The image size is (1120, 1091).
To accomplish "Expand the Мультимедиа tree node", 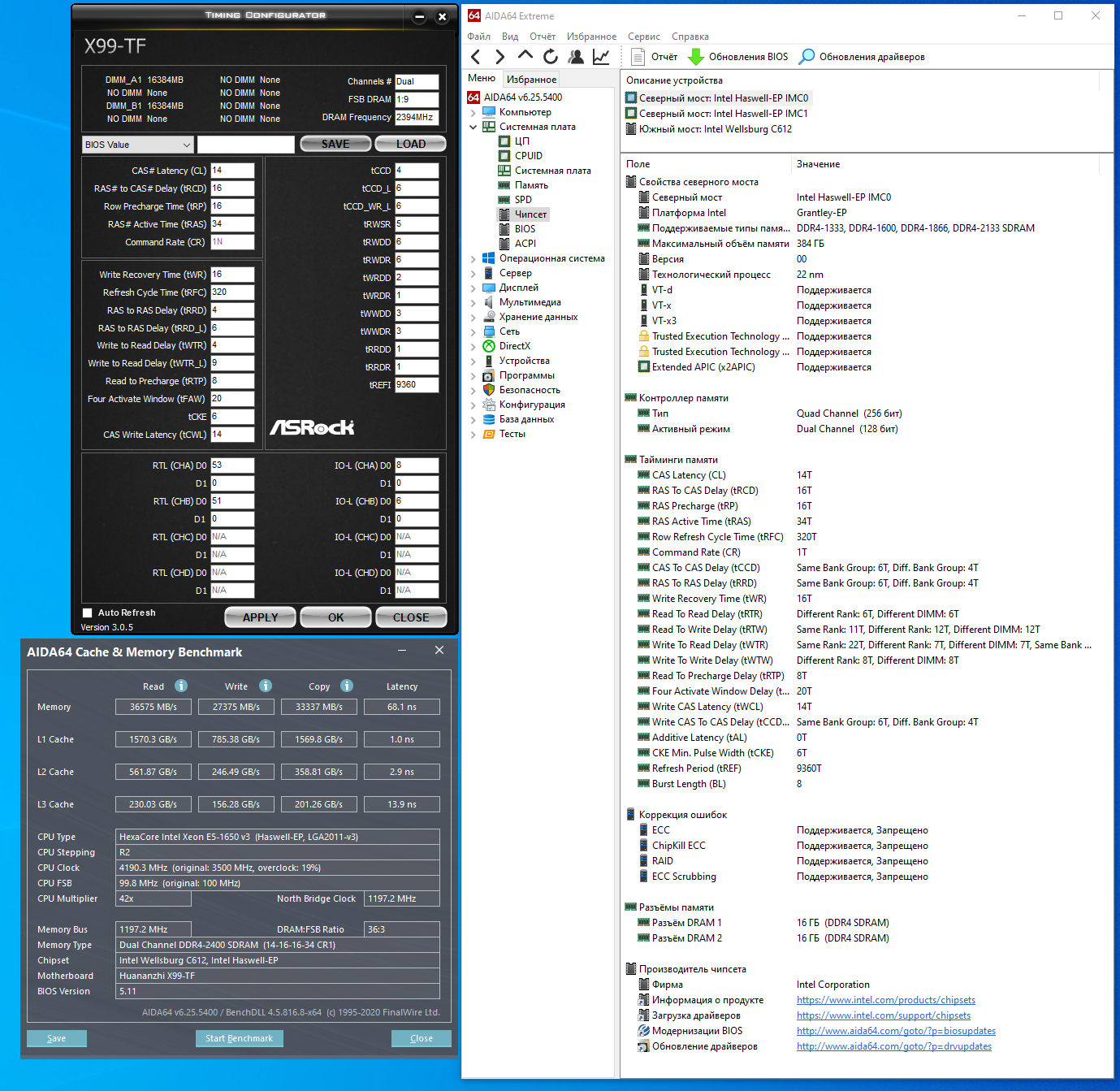I will coord(474,302).
